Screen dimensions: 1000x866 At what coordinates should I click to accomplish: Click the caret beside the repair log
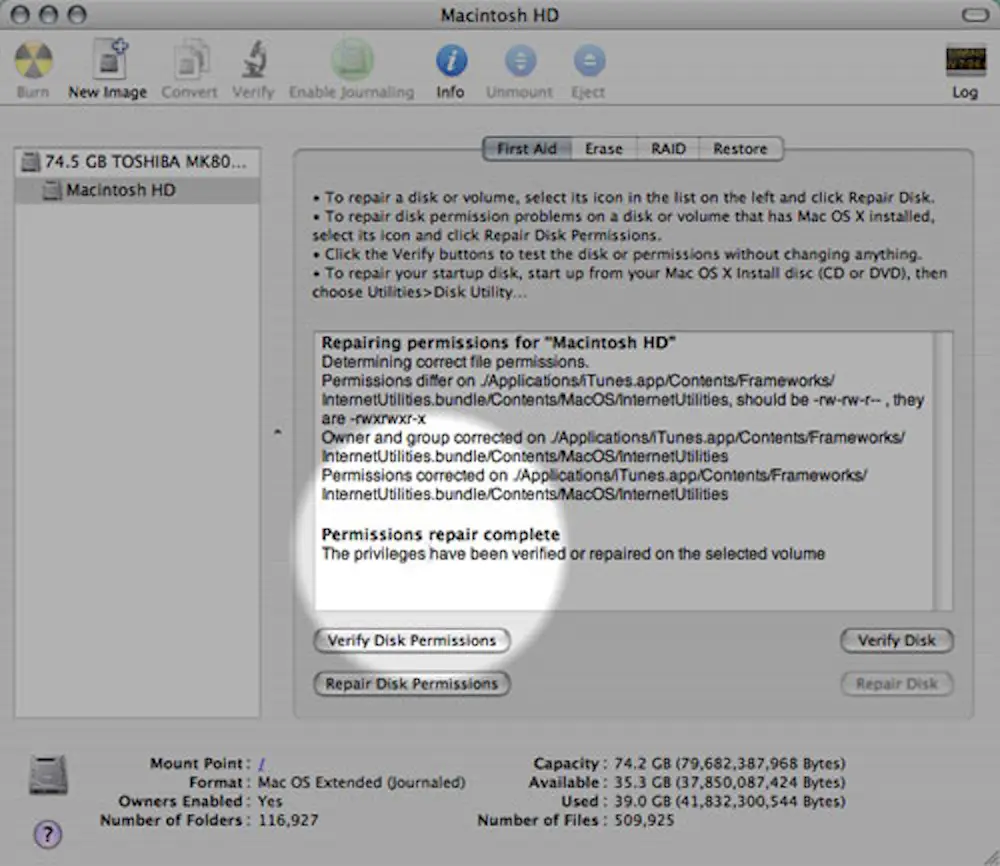(277, 433)
